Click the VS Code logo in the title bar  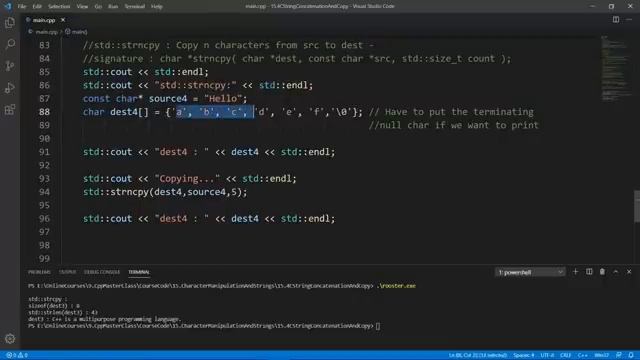click(8, 6)
